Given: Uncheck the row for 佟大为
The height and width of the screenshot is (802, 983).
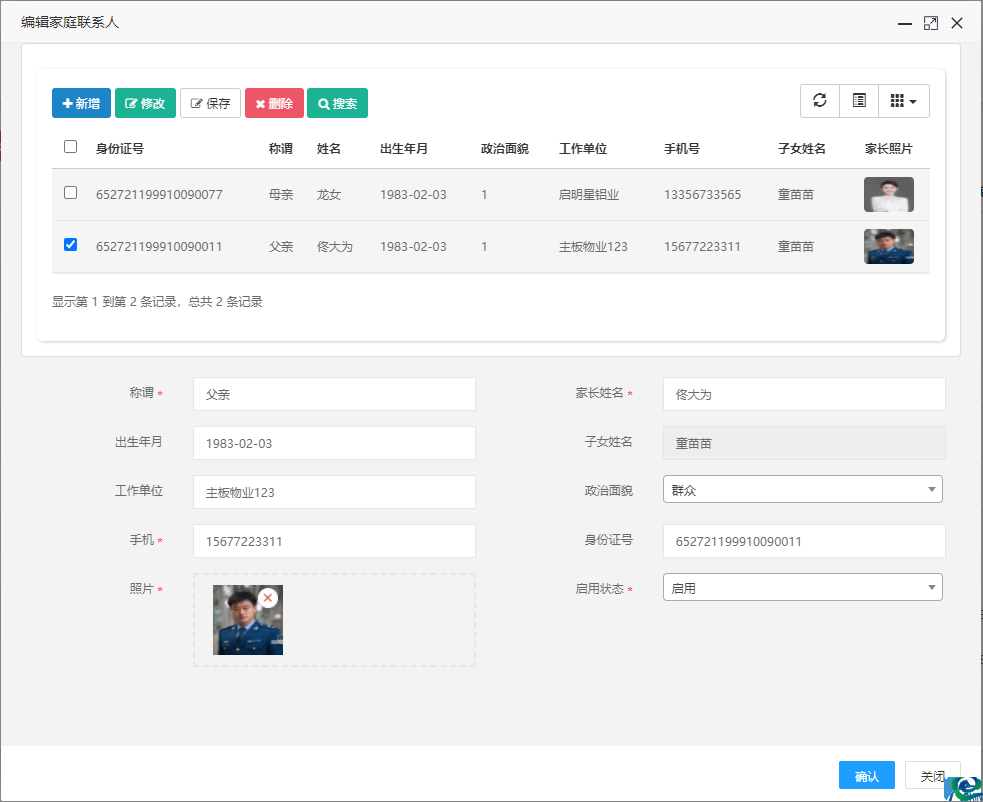Looking at the screenshot, I should [70, 245].
